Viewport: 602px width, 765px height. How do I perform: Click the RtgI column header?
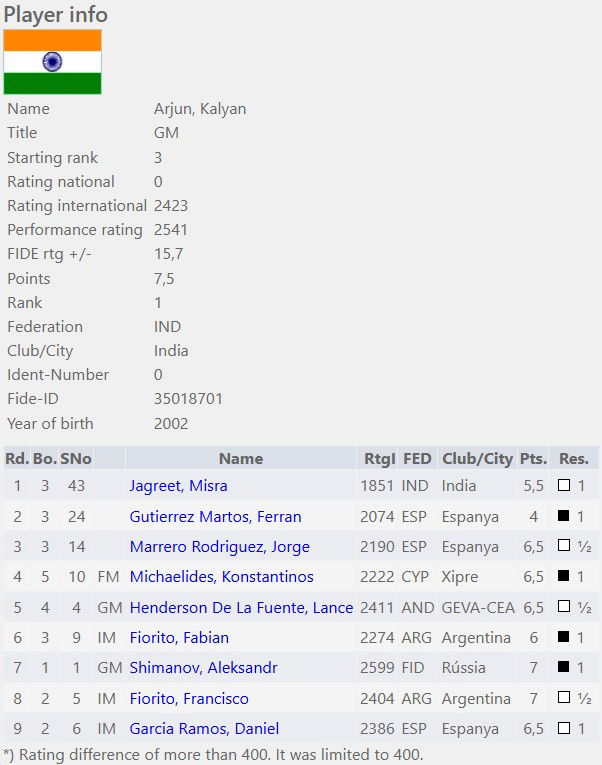(380, 459)
